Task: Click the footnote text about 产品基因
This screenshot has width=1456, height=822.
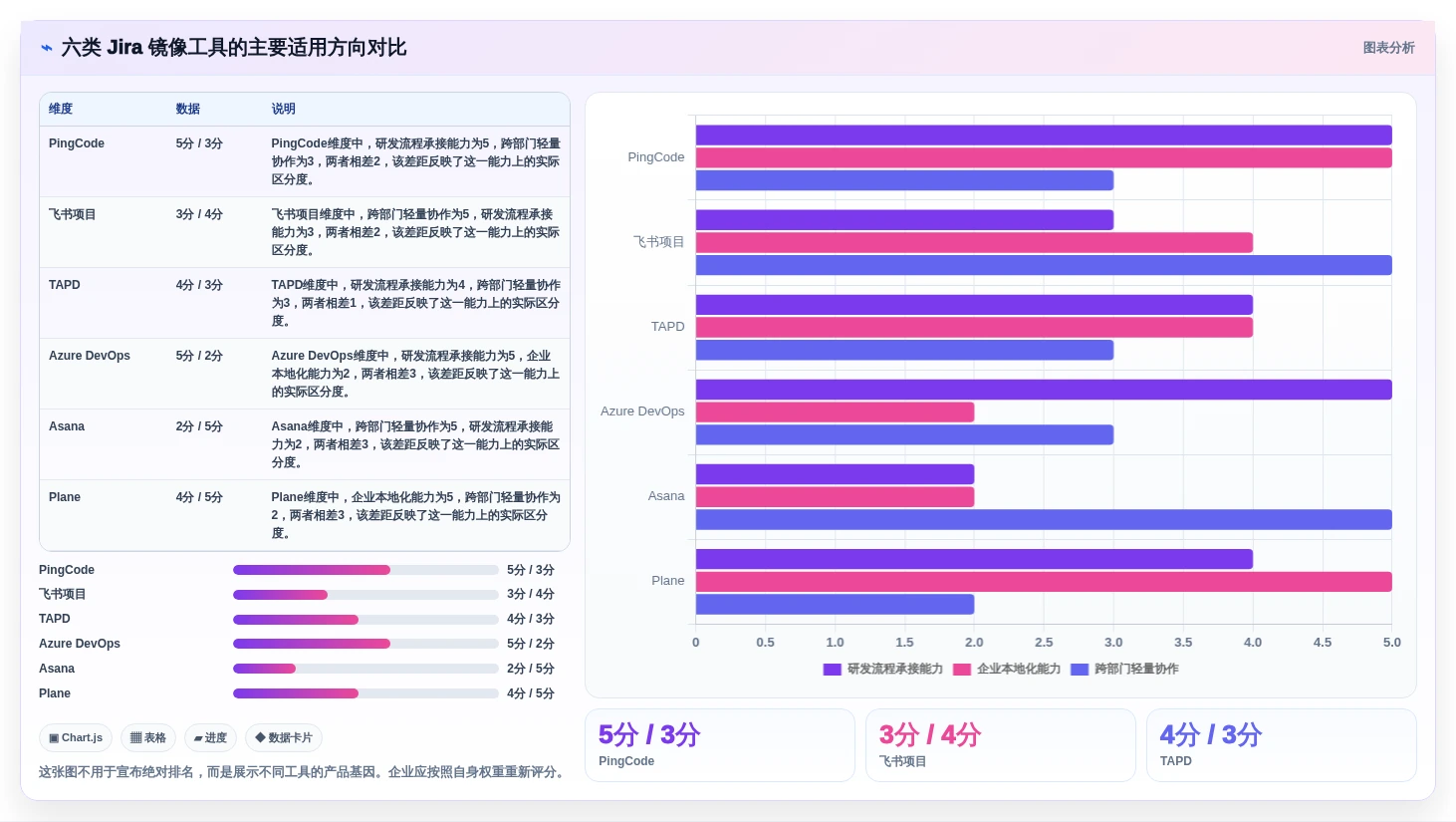Action: (x=304, y=772)
